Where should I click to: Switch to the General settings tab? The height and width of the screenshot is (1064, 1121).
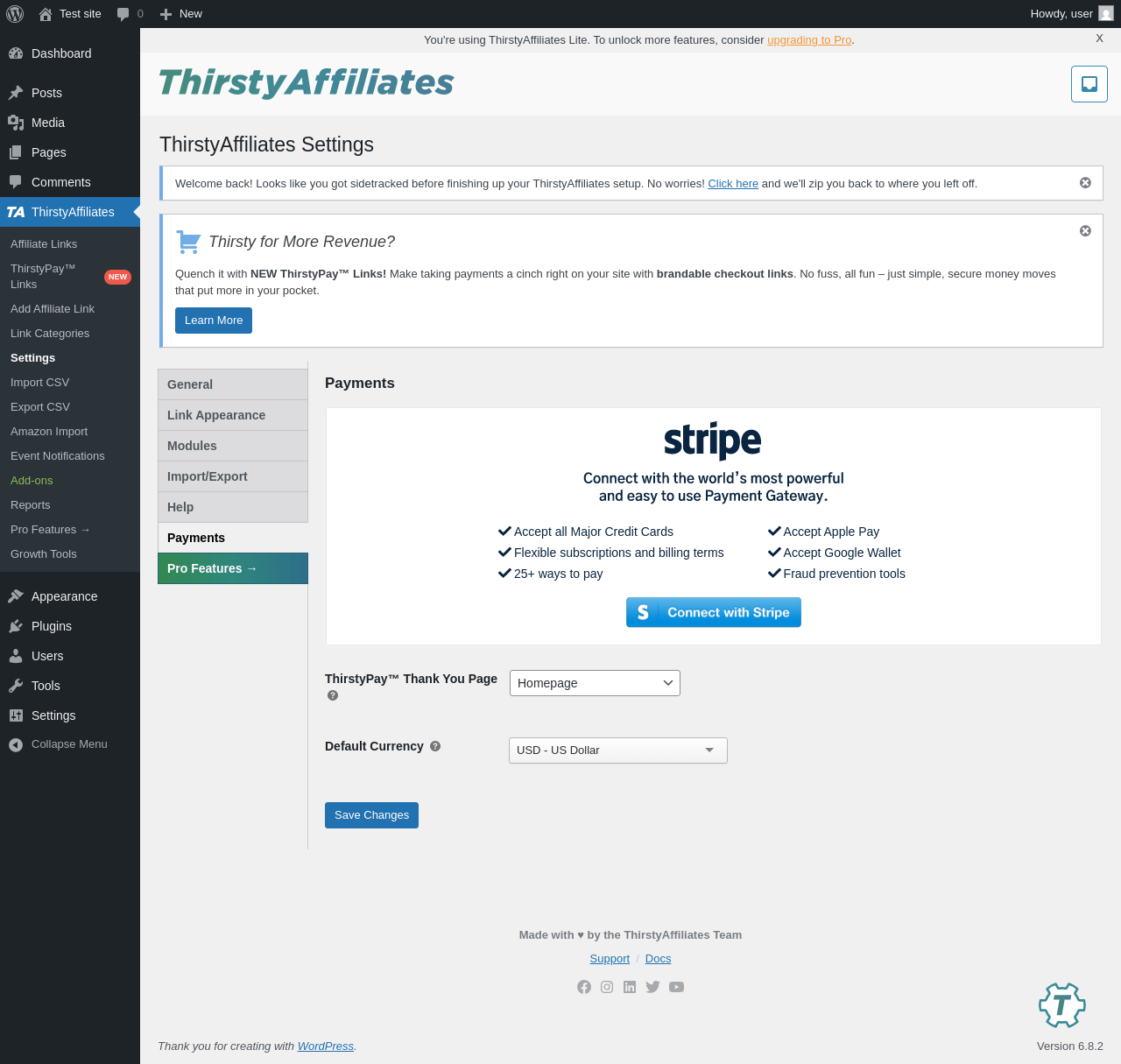click(233, 384)
